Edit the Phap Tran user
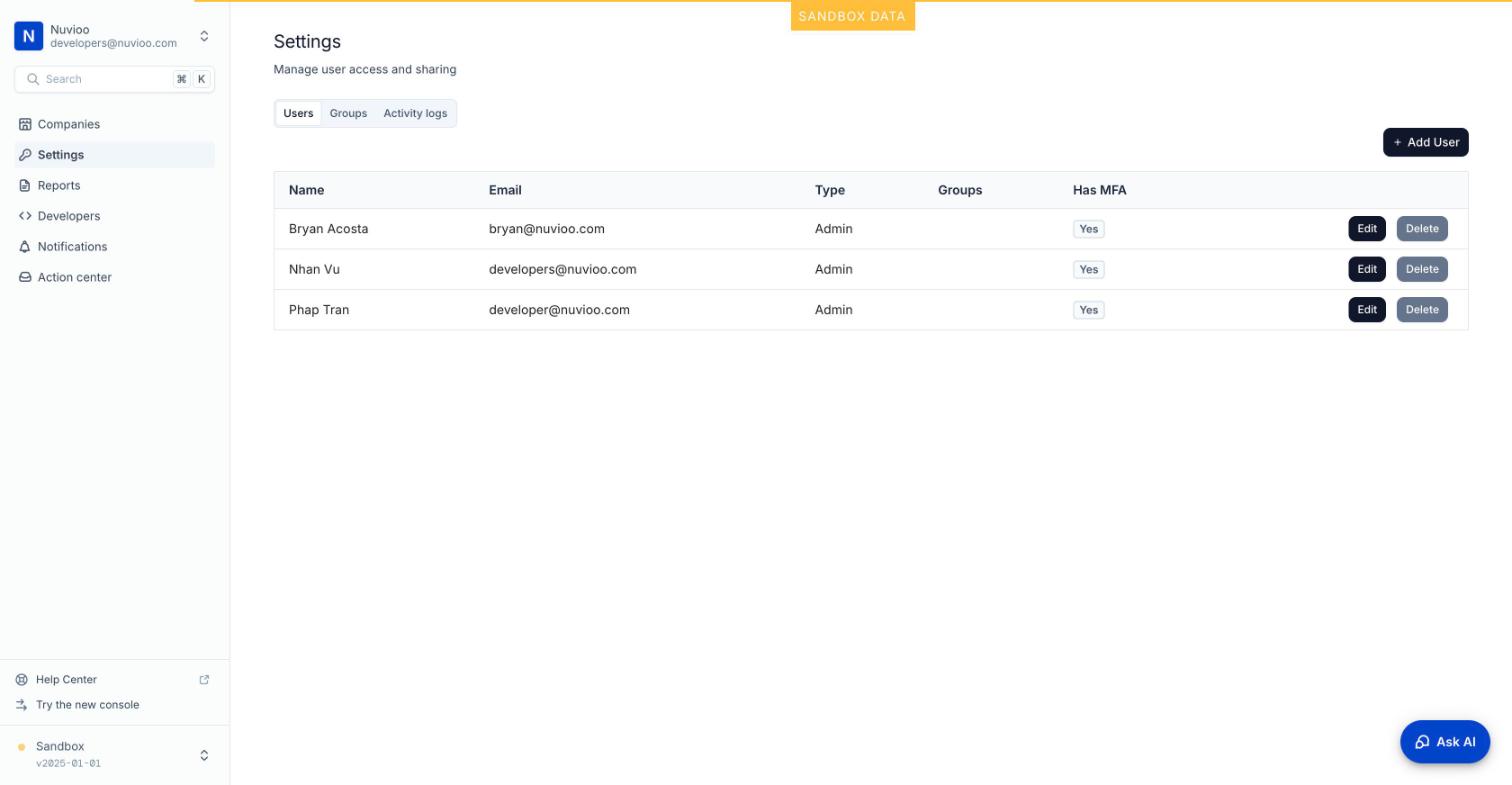The width and height of the screenshot is (1512, 785). coord(1367,310)
